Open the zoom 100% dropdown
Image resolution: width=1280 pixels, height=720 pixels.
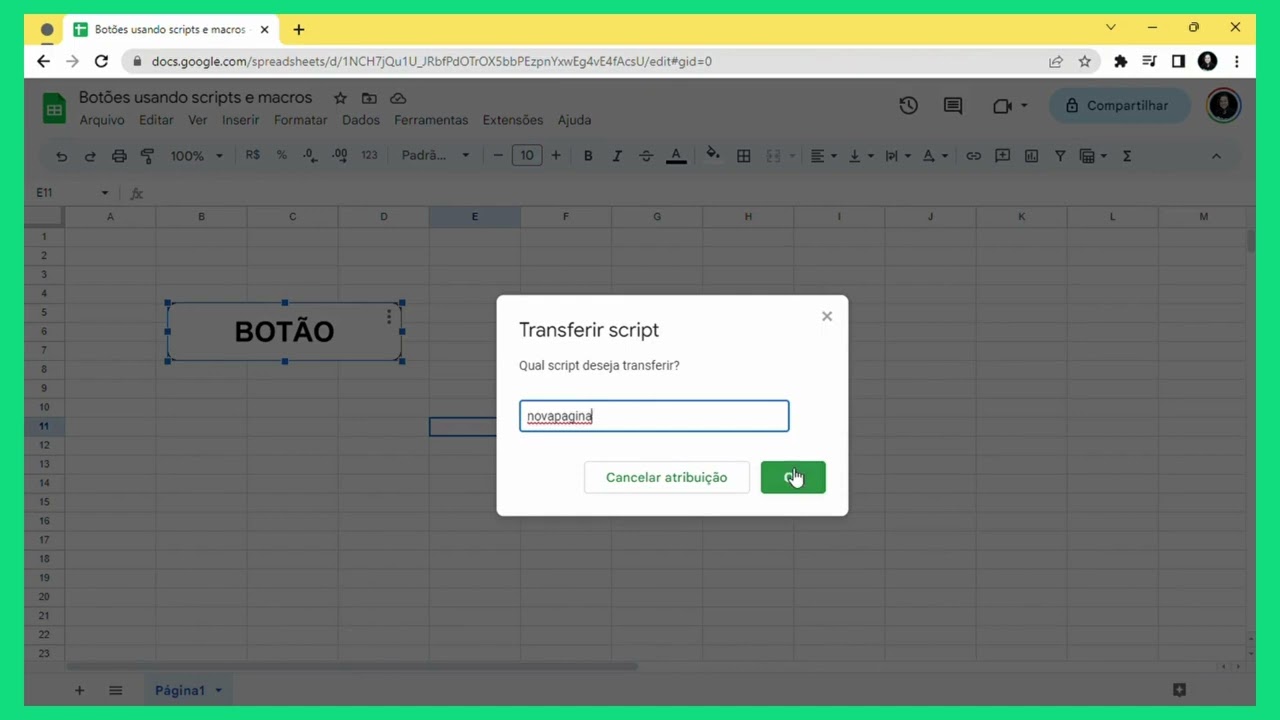196,156
